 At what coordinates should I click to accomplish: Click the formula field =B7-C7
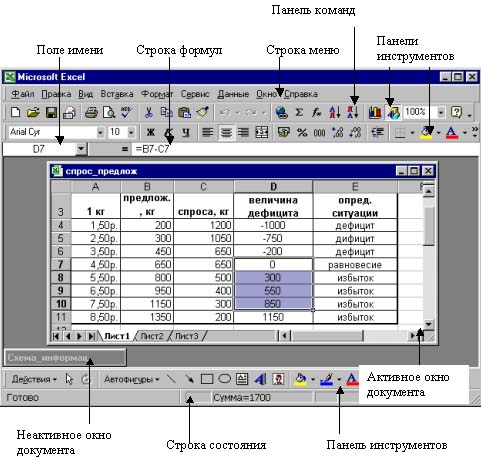(x=305, y=149)
